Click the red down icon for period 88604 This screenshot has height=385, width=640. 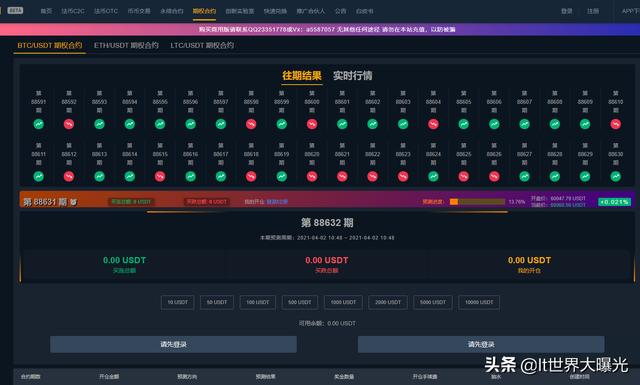433,124
